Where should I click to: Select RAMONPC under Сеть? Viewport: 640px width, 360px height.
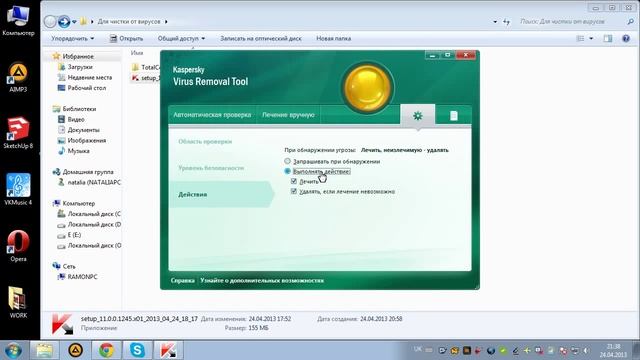pyautogui.click(x=78, y=277)
